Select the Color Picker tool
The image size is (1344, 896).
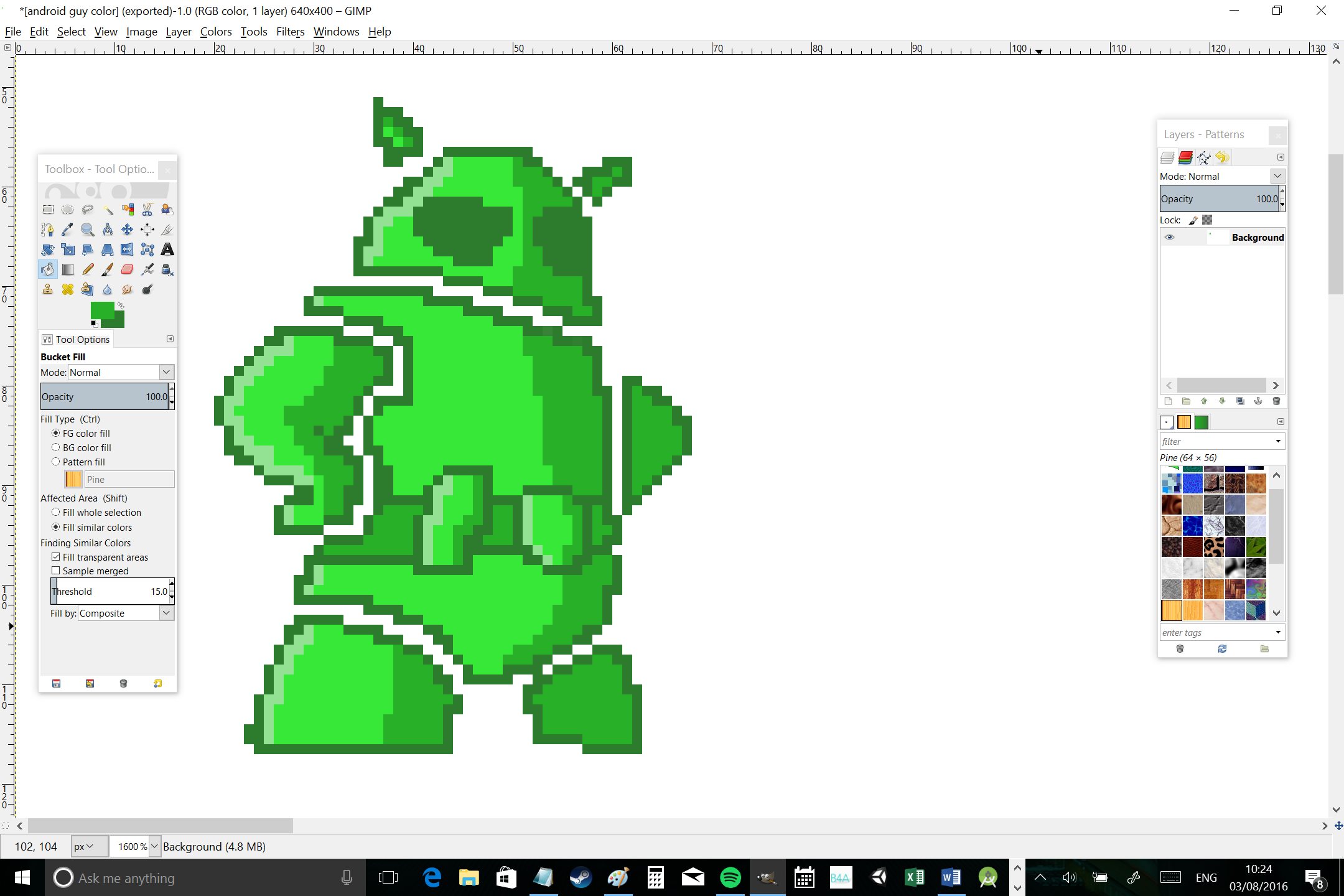[67, 228]
